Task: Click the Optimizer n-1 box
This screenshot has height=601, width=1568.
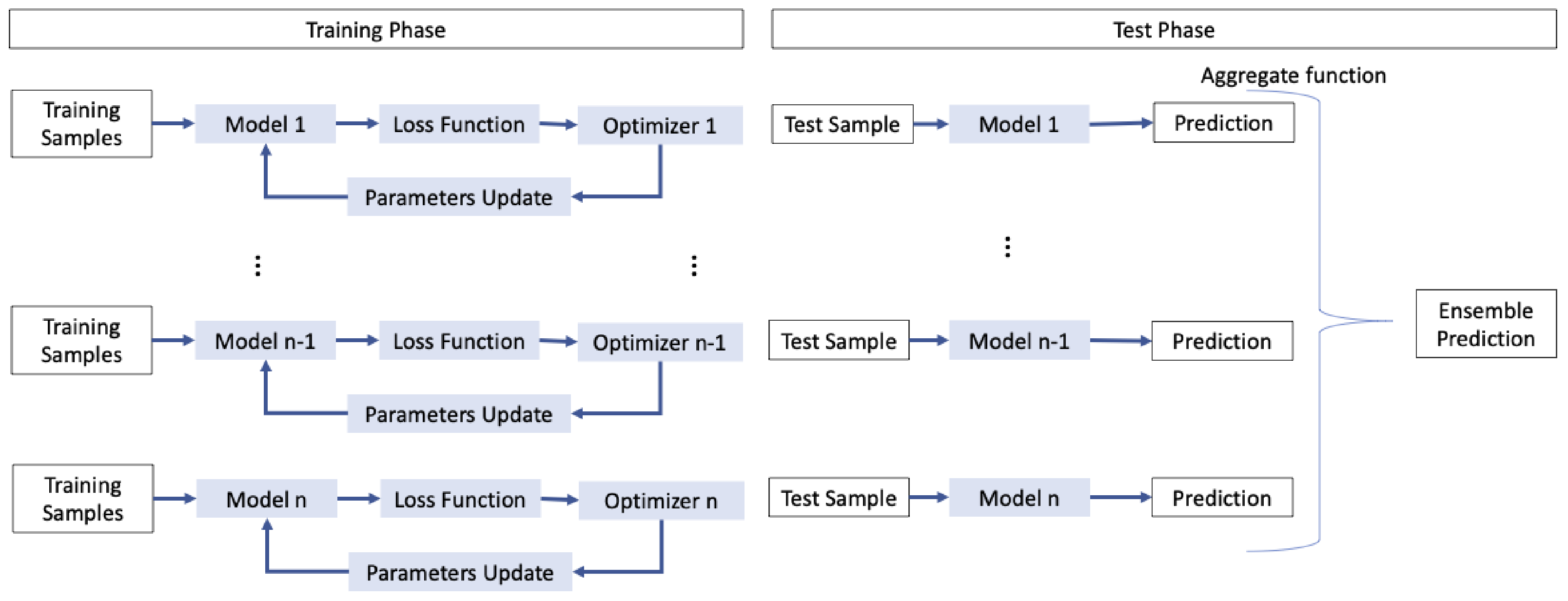Action: [x=660, y=343]
